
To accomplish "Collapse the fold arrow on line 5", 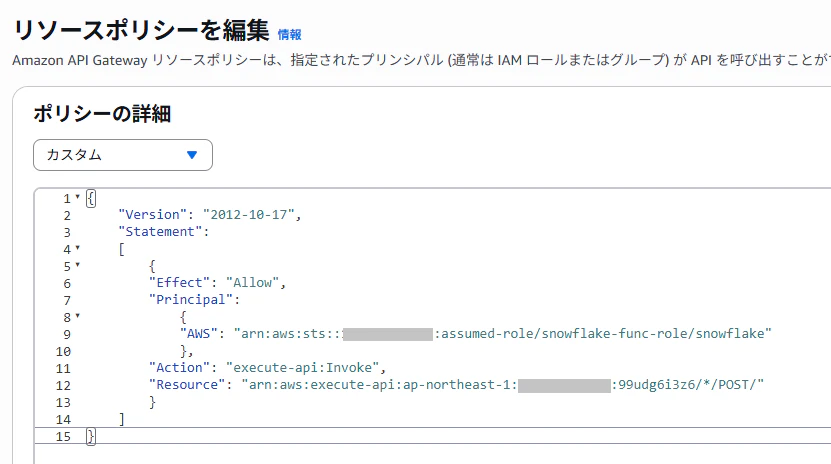I will tap(77, 265).
